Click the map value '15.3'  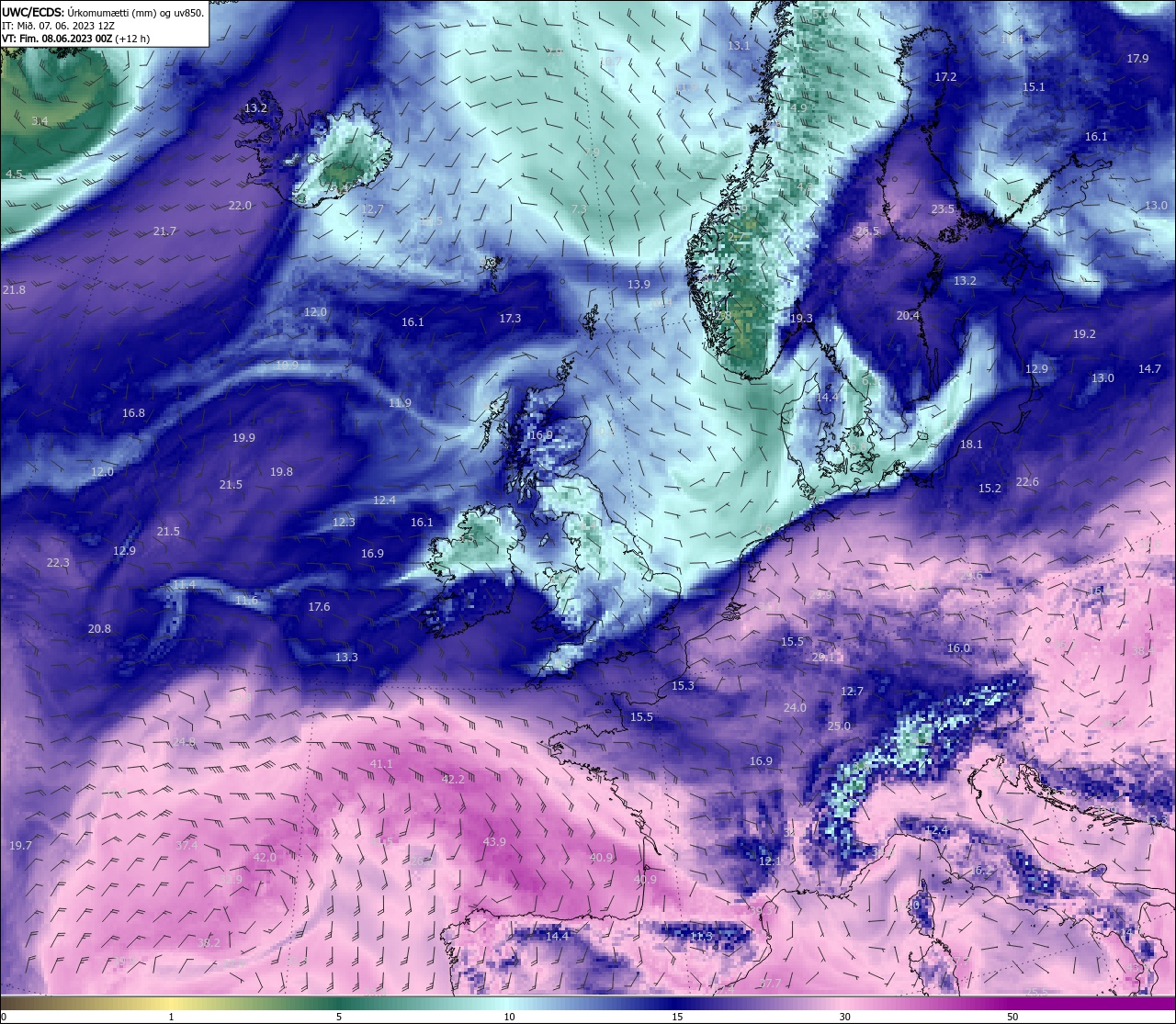[x=683, y=686]
